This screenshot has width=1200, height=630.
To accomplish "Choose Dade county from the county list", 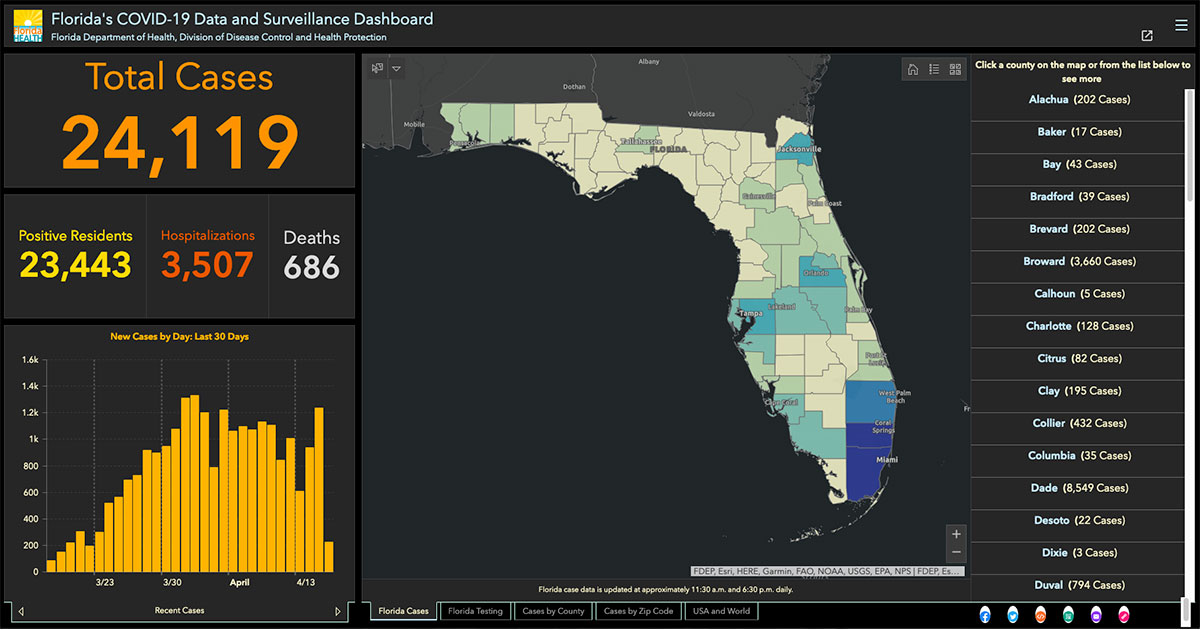I will (1079, 488).
